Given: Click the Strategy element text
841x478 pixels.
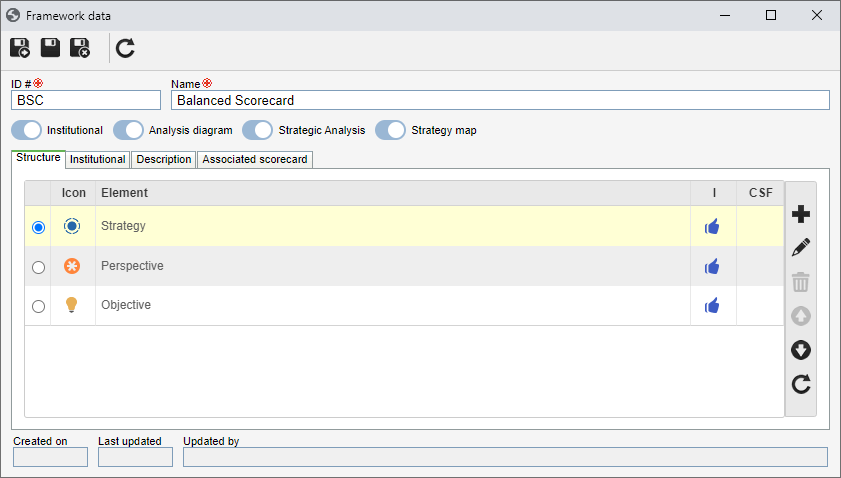Looking at the screenshot, I should click(x=123, y=226).
